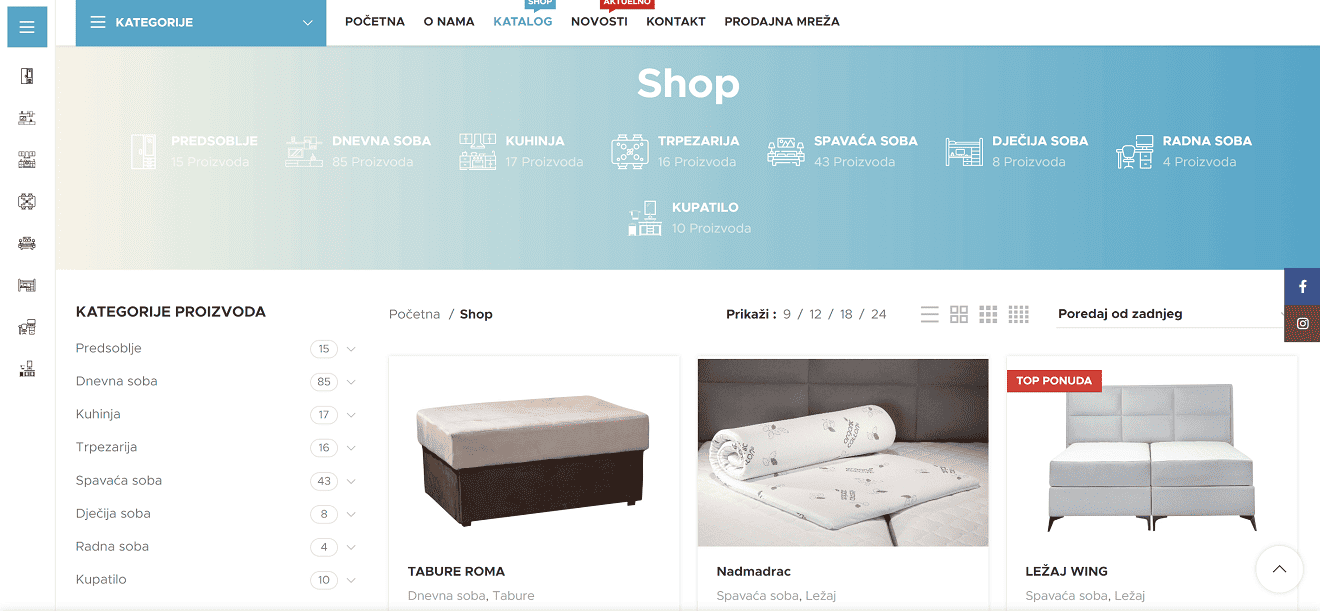Viewport: 1320px width, 611px height.
Task: Click the Facebook icon on the right edge
Action: coord(1302,287)
